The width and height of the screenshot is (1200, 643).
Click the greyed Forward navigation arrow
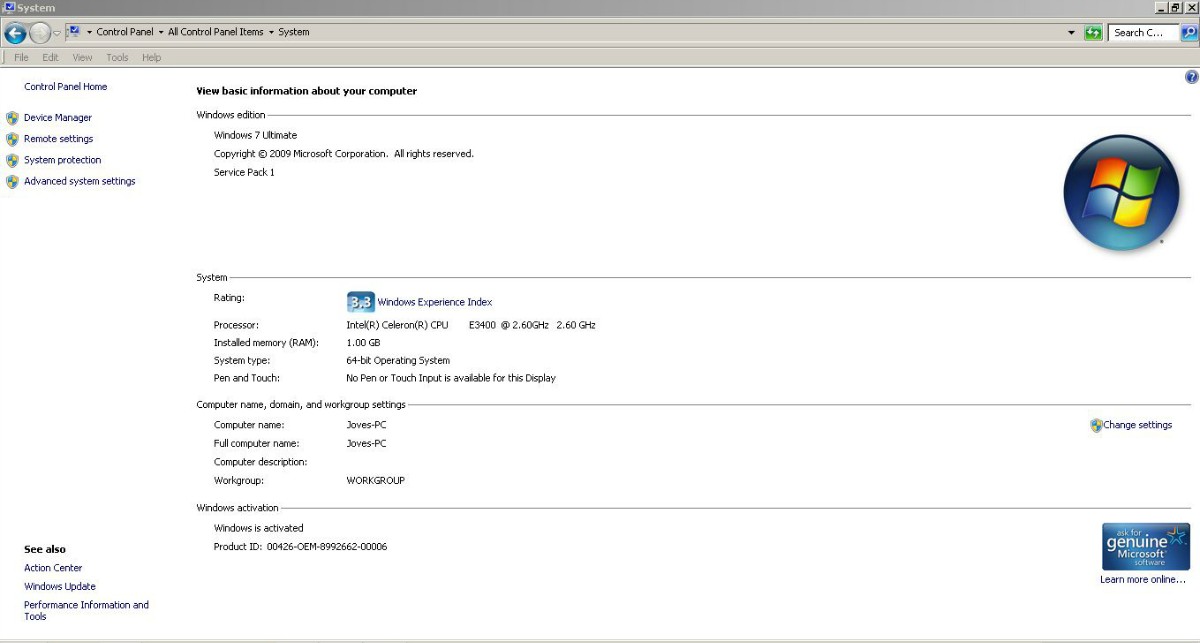(40, 33)
